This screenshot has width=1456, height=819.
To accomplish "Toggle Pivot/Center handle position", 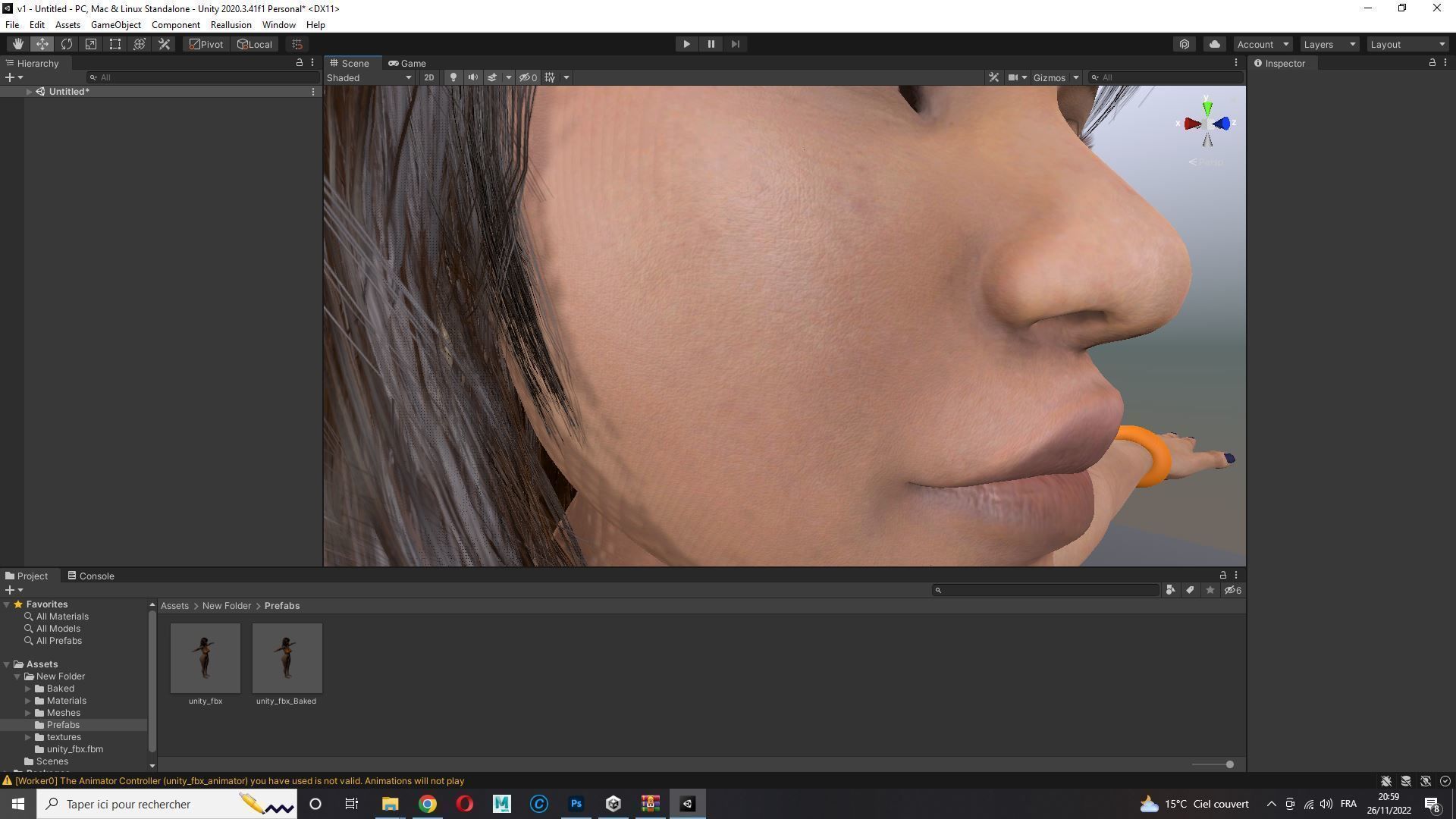I will 206,44.
